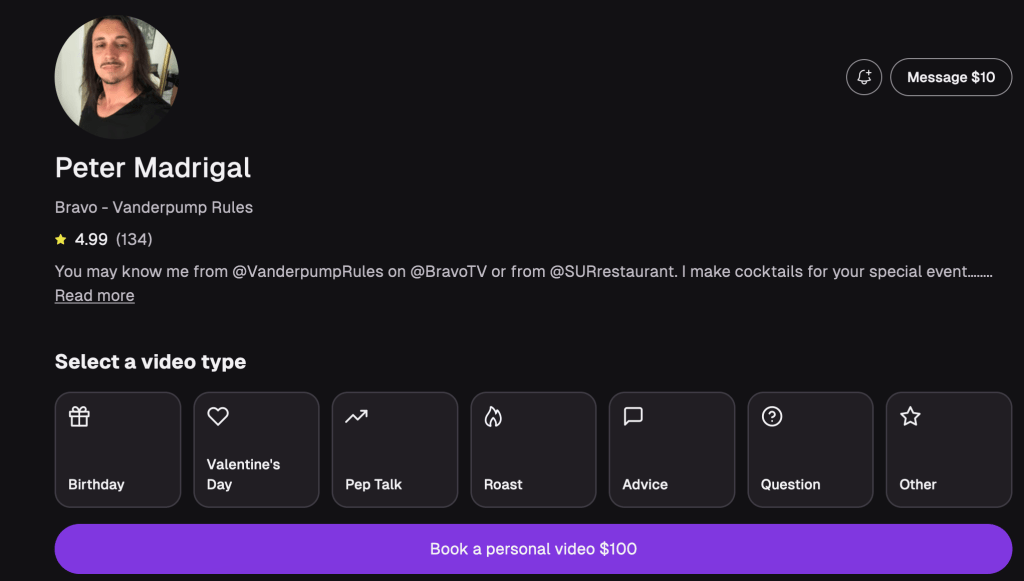Click the trending arrow icon on Pep Talk
1024x581 pixels.
click(356, 417)
